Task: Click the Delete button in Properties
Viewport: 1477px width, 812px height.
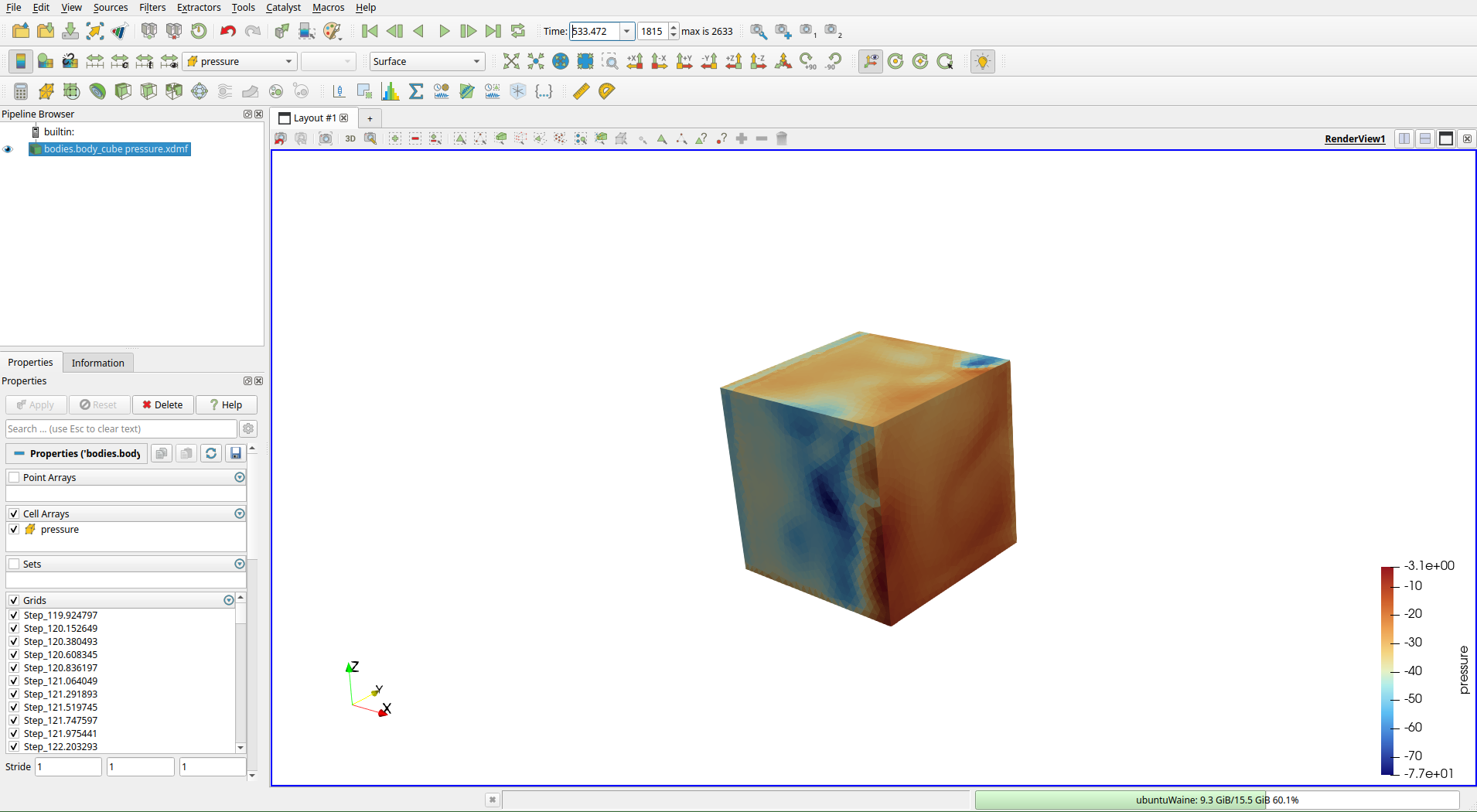Action: pos(162,404)
